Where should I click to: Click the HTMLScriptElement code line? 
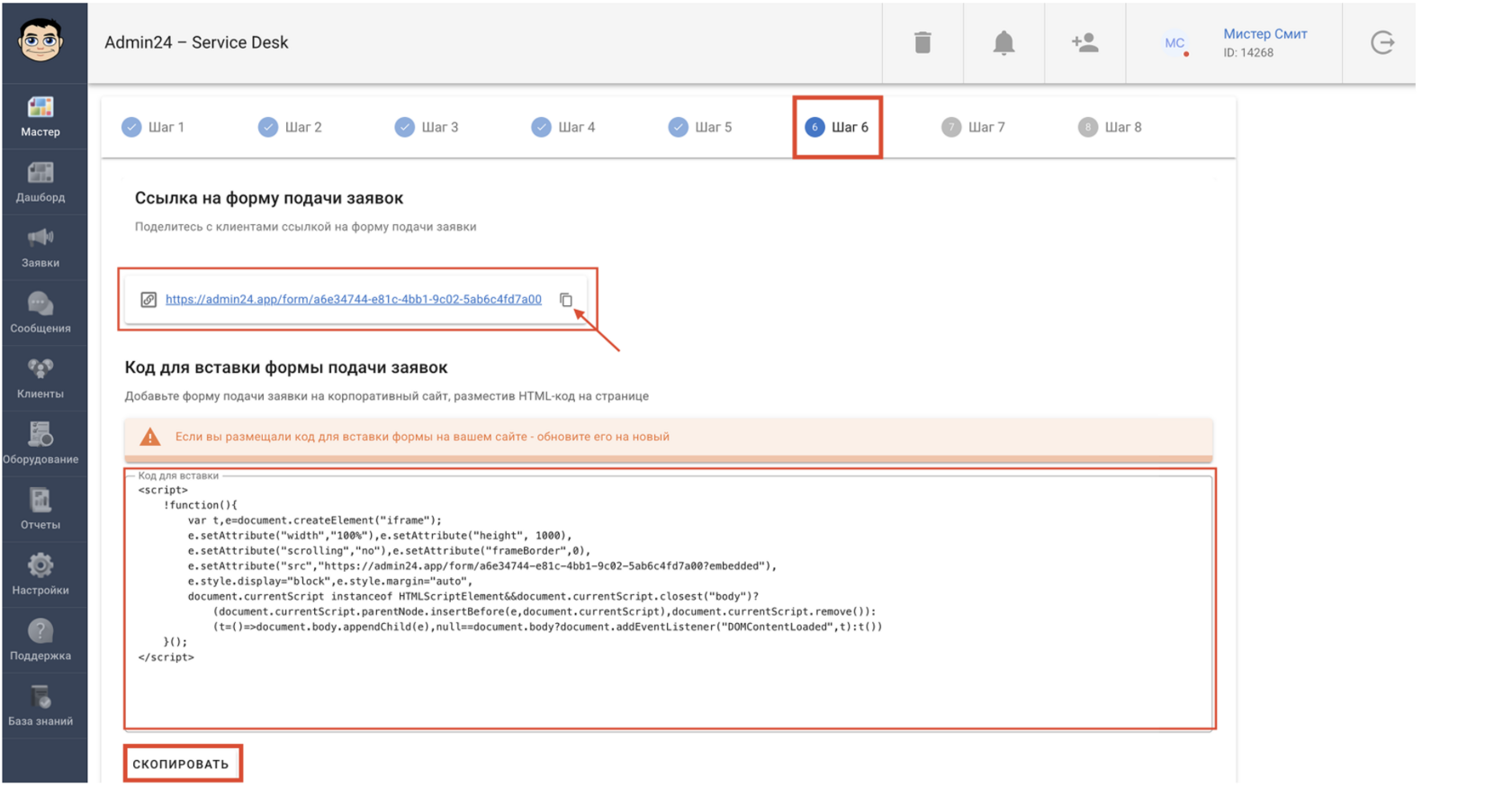click(473, 596)
